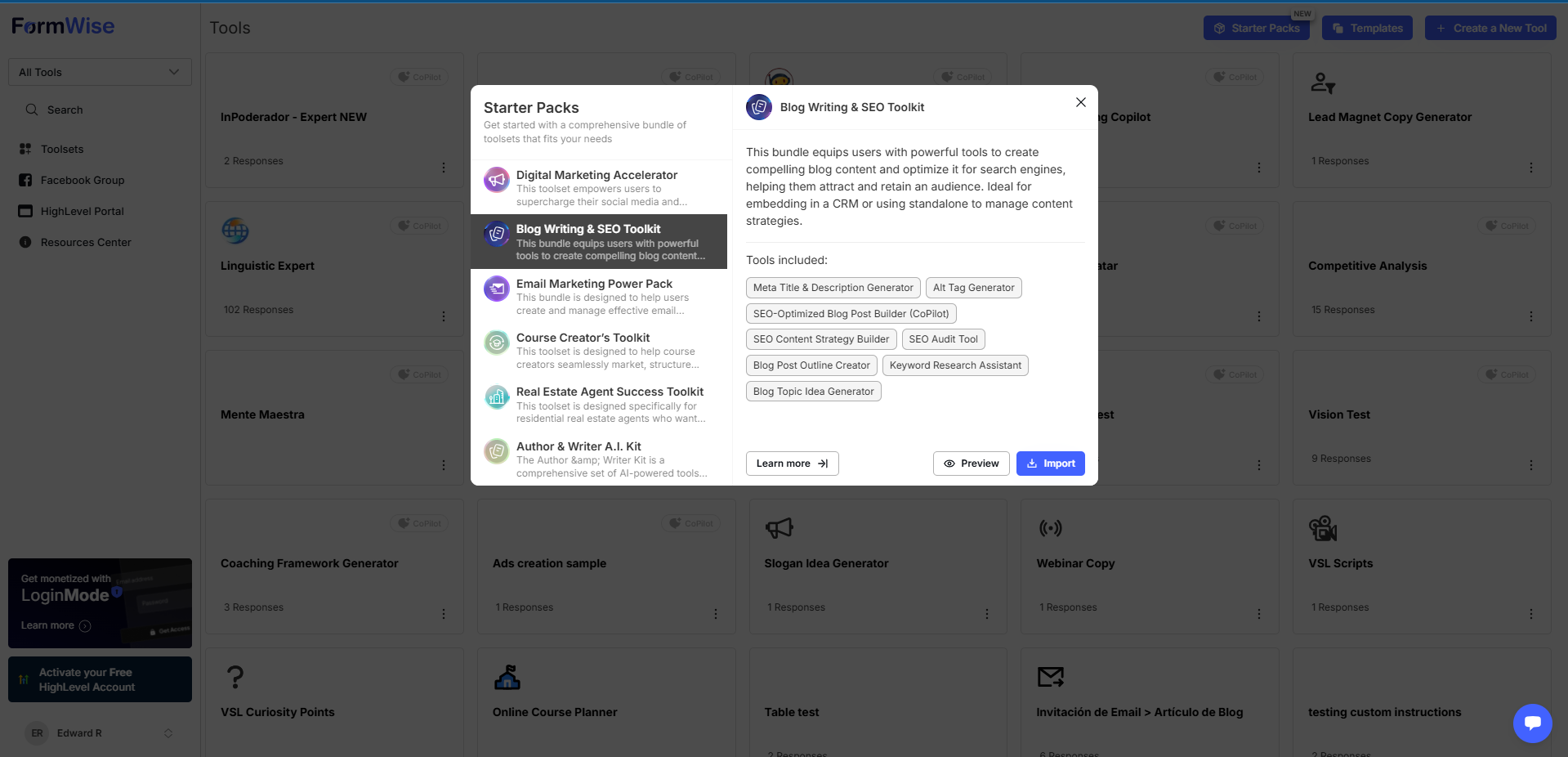The height and width of the screenshot is (757, 1568).
Task: Close the Starter Packs dialog
Action: (1080, 102)
